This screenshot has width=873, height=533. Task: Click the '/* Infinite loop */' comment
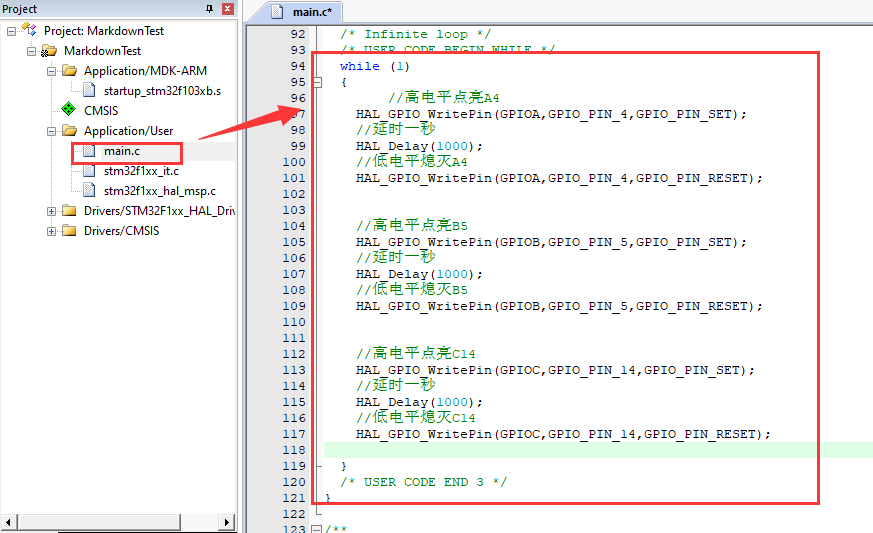tap(415, 35)
